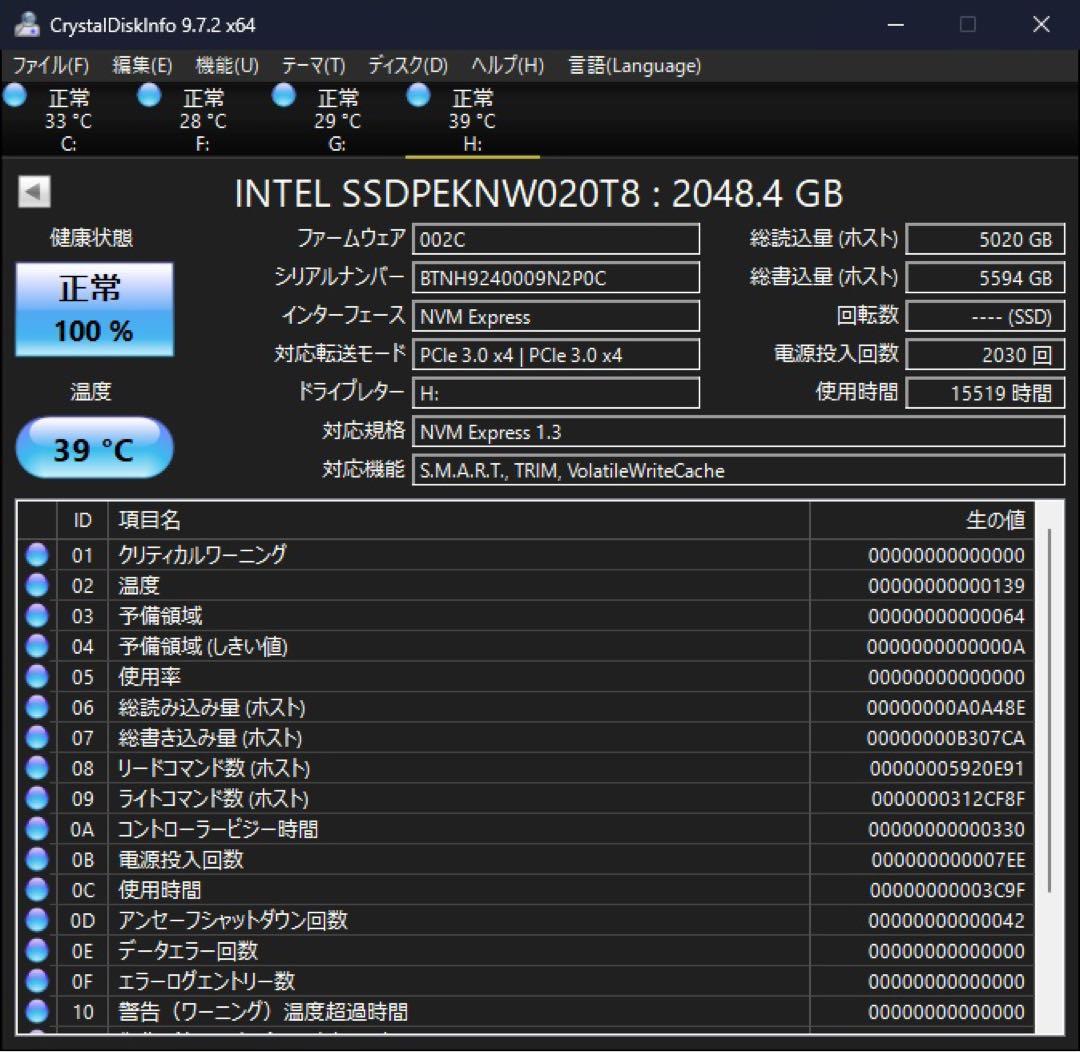Screen dimensions: 1080x1052
Task: Open the 言語(Language) menu
Action: 634,66
